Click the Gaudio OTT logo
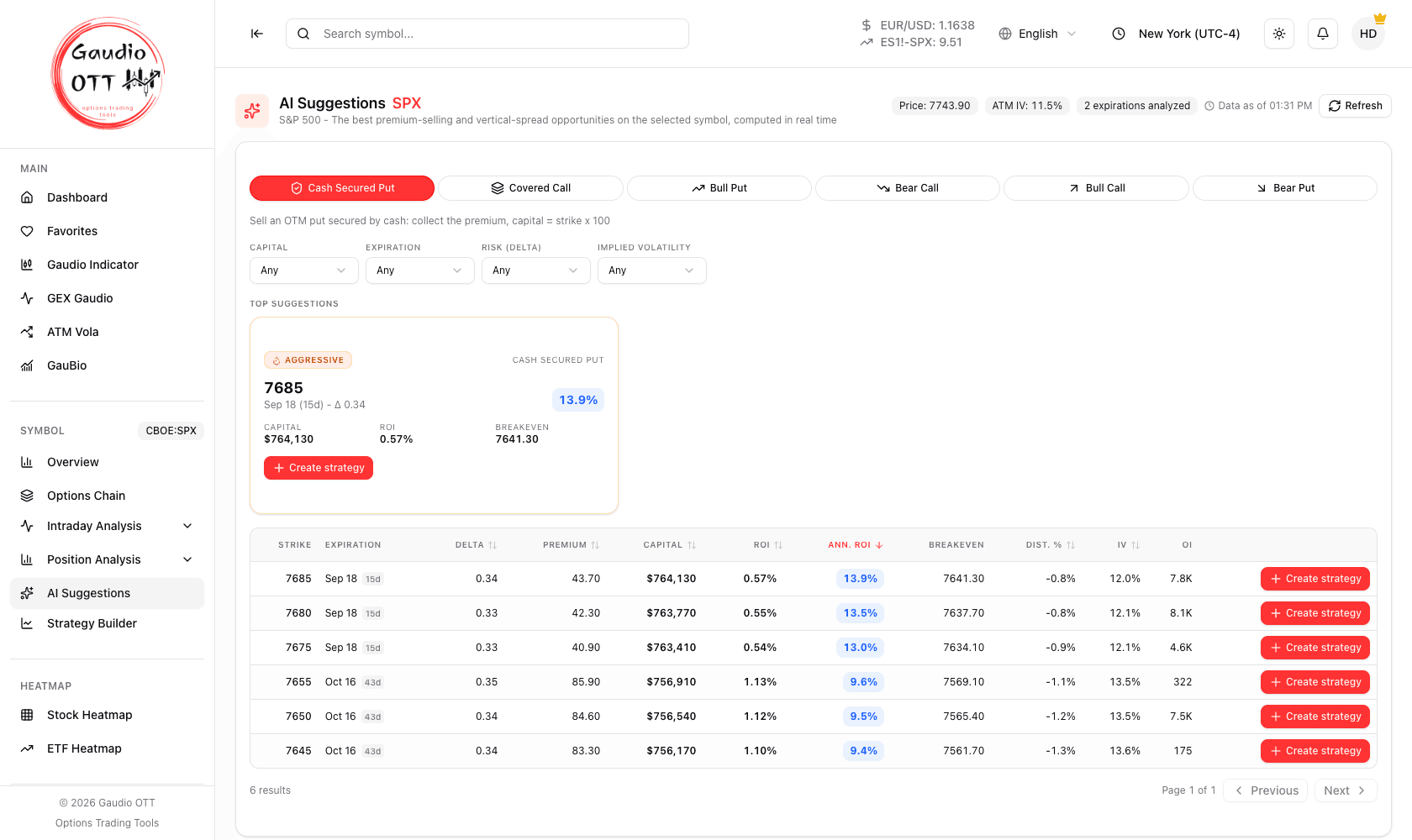This screenshot has width=1412, height=840. point(108,74)
